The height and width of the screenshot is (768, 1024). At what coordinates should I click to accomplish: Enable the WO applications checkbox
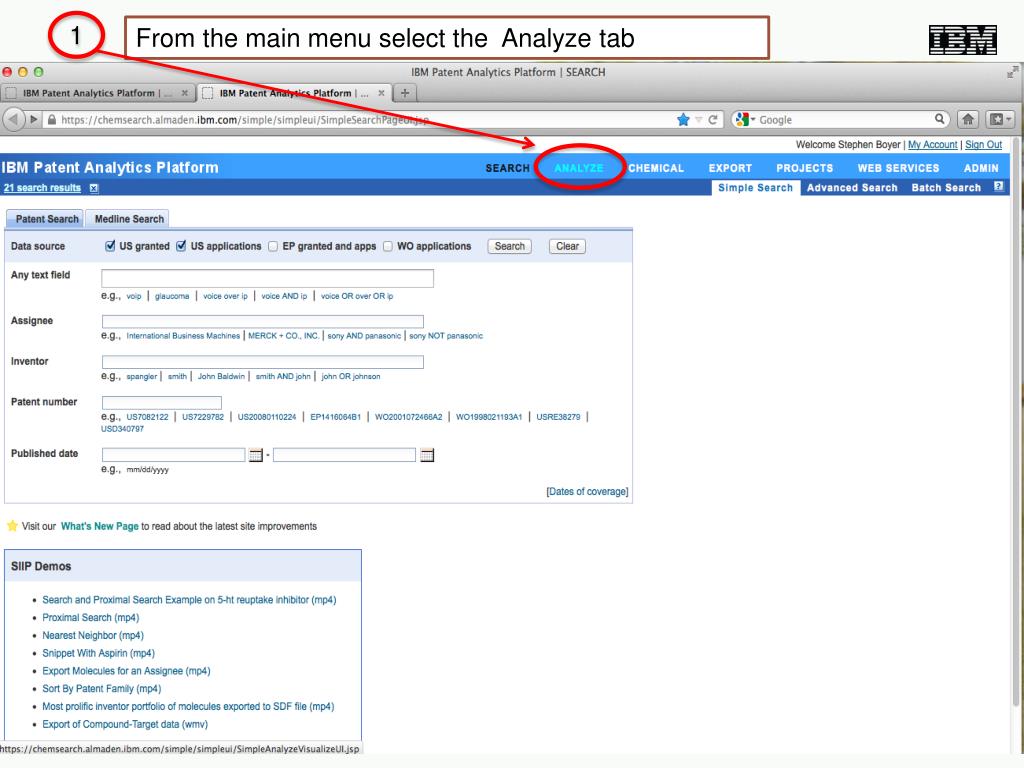click(x=388, y=246)
